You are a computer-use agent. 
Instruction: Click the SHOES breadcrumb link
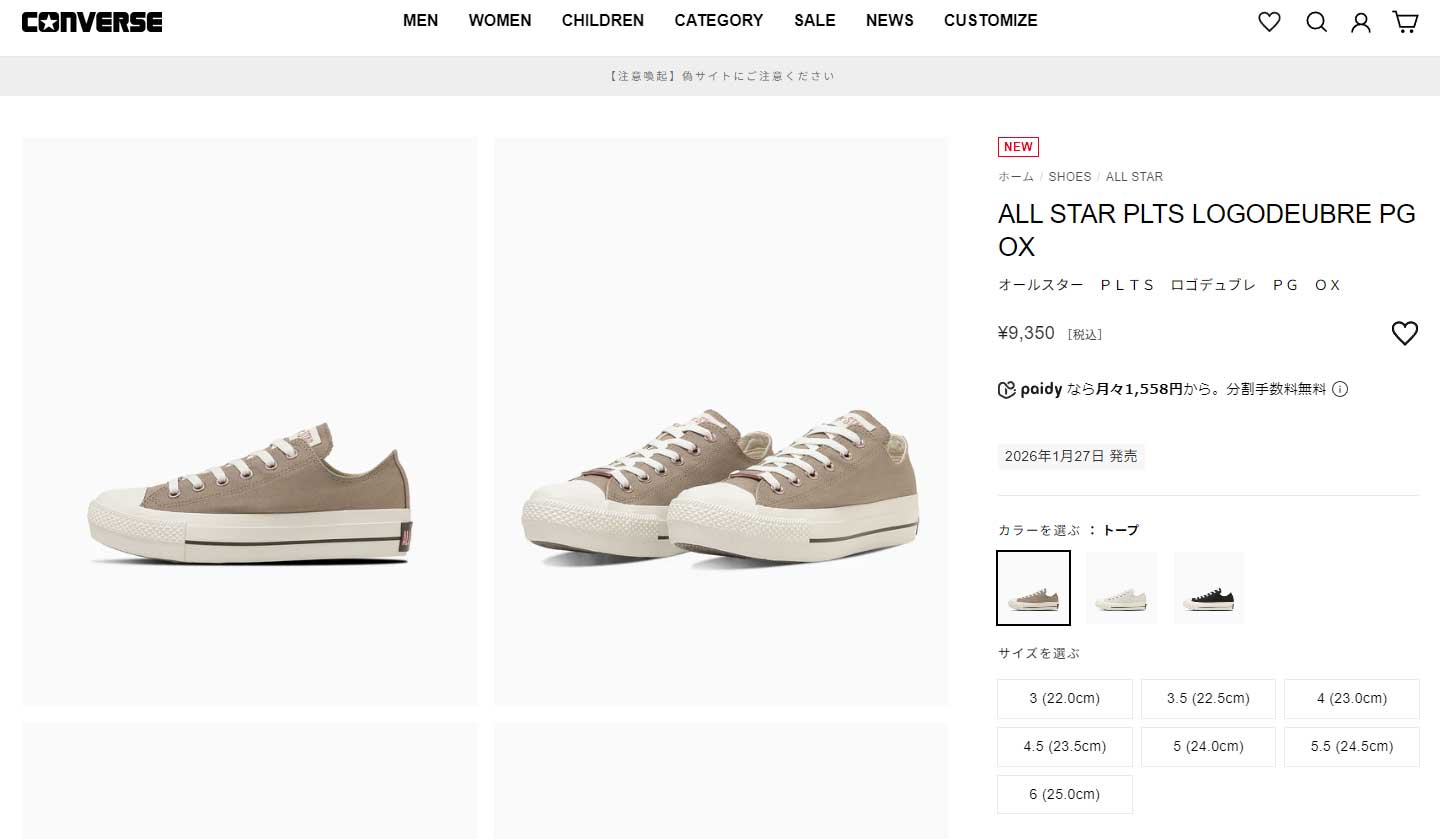pos(1070,176)
